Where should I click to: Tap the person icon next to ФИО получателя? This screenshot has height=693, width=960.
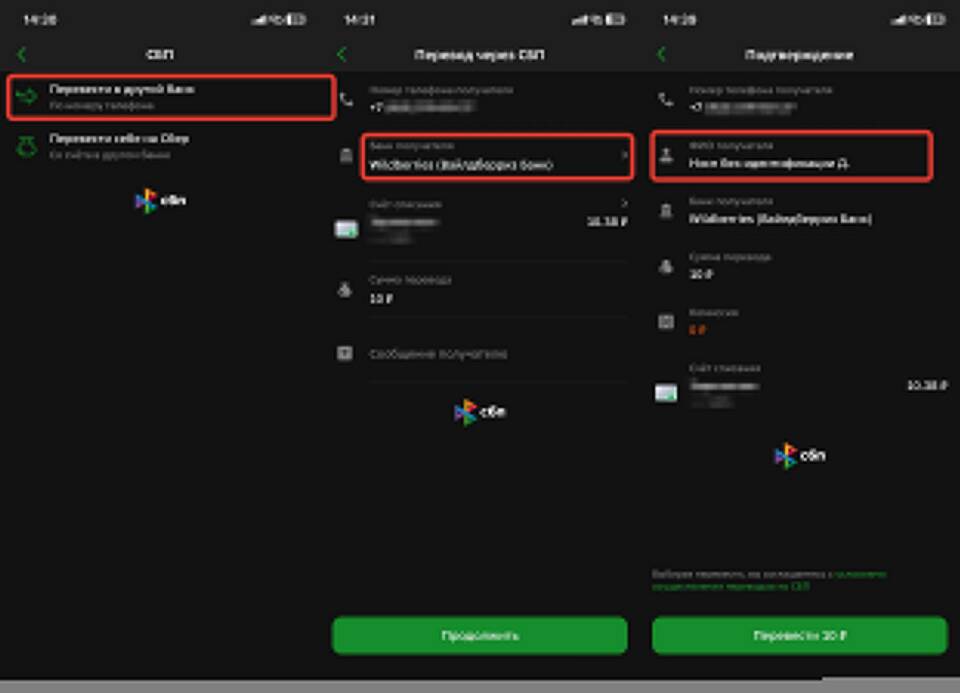666,156
